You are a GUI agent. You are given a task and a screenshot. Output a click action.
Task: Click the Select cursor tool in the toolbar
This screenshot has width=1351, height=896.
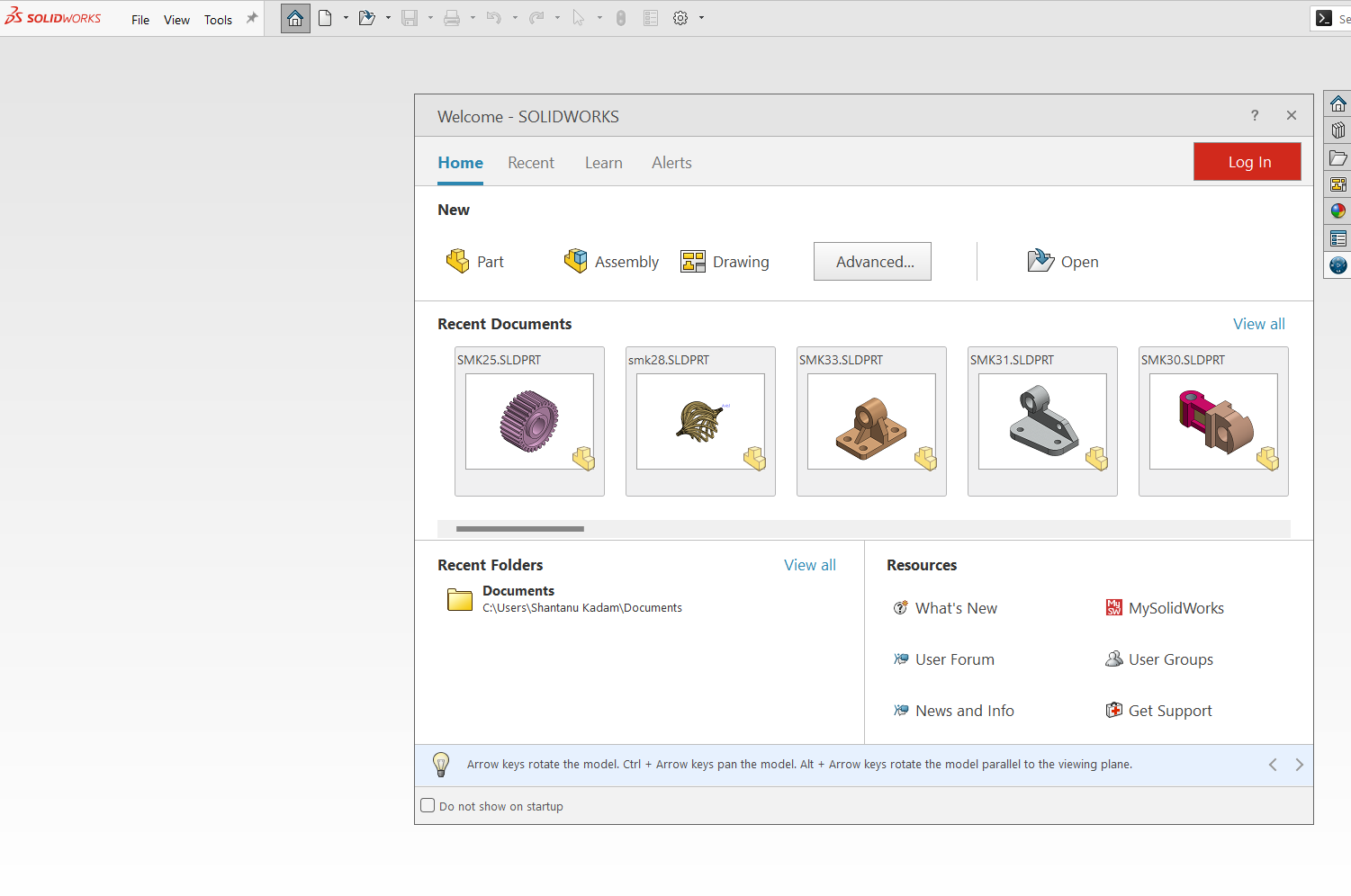click(579, 18)
